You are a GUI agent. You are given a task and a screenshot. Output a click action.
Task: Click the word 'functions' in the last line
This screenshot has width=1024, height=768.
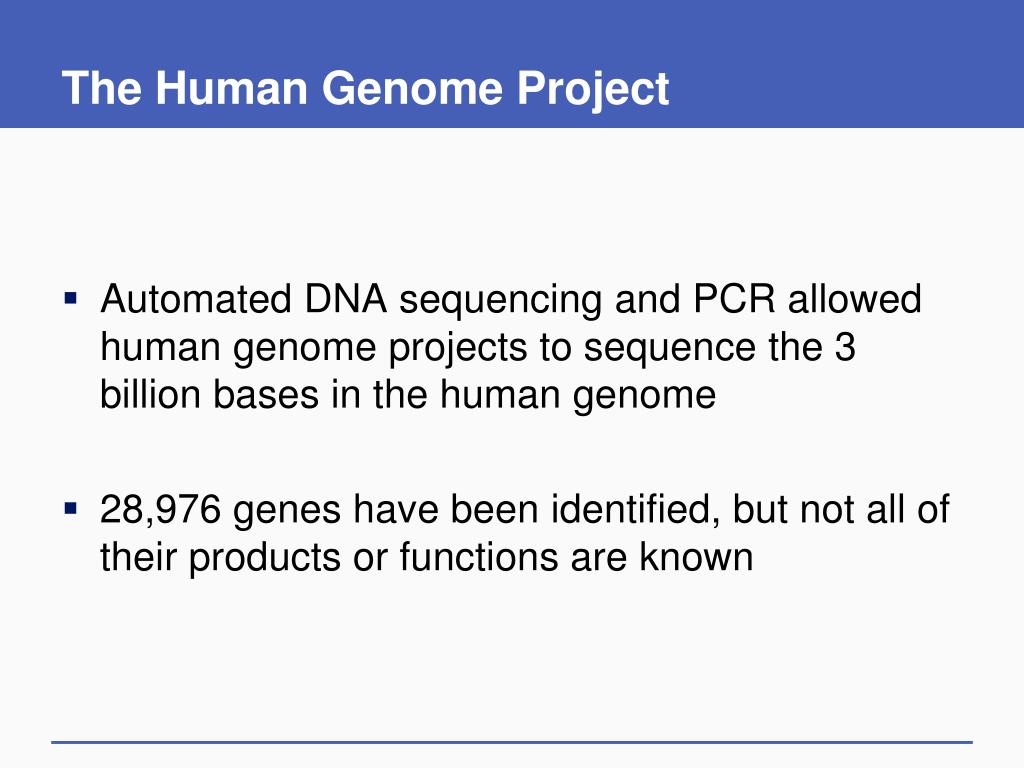(479, 557)
